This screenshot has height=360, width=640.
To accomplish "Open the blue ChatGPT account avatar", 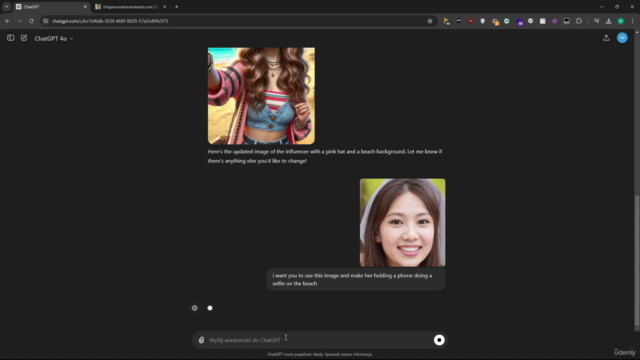I will point(622,38).
